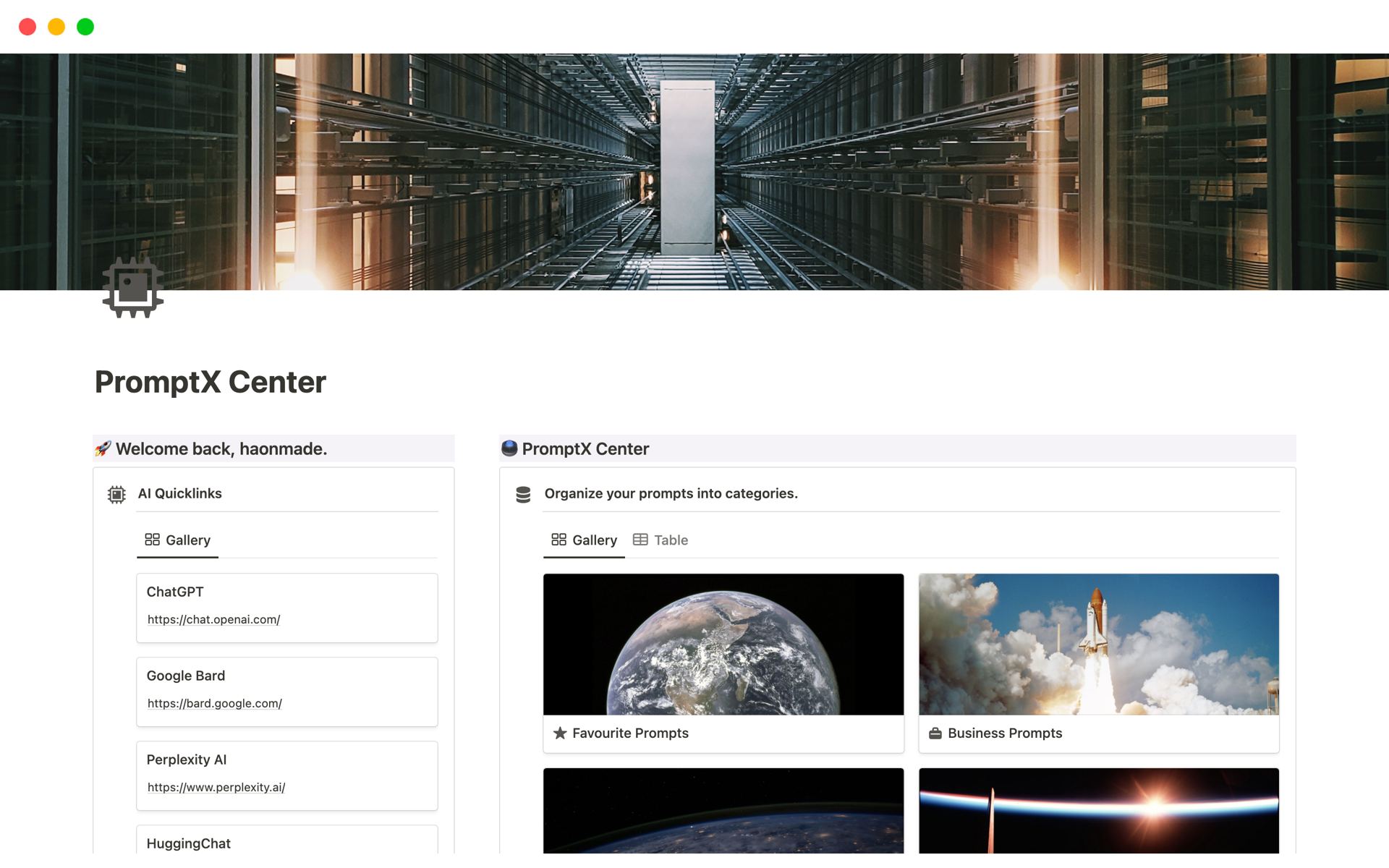This screenshot has width=1389, height=868.
Task: Click the server room cover image
Action: tap(694, 171)
